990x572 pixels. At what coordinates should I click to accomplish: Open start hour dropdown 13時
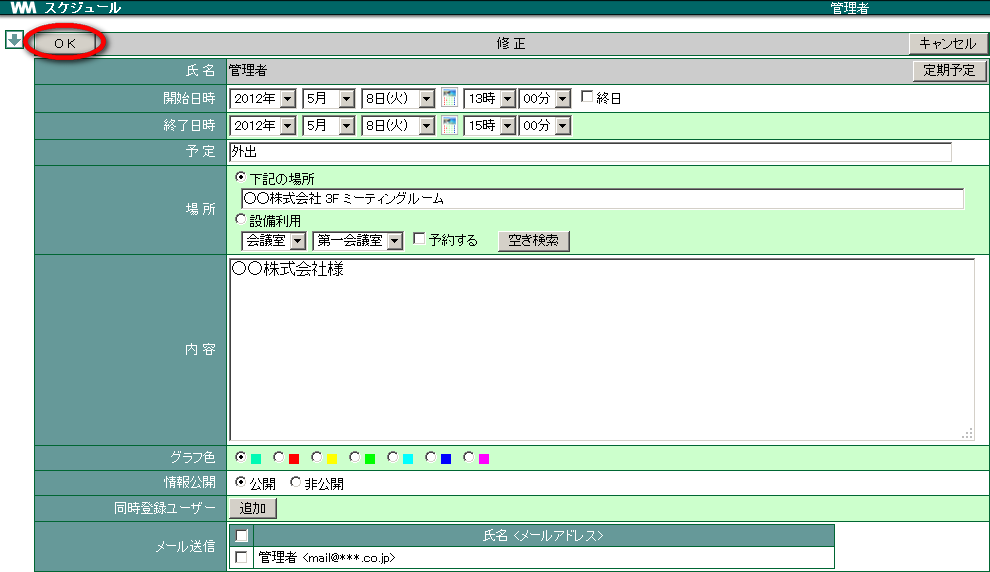pos(490,98)
